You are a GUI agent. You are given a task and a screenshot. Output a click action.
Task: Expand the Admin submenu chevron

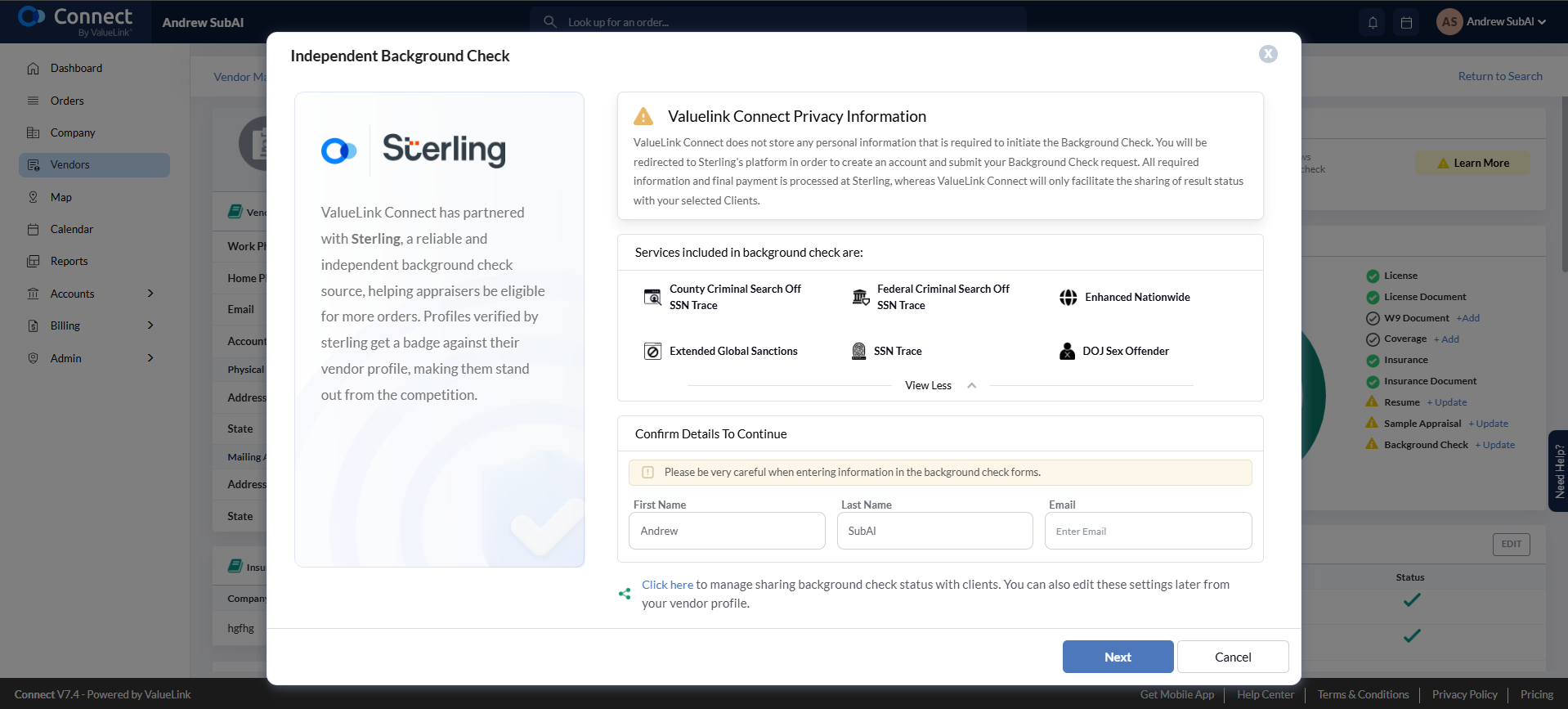[150, 358]
